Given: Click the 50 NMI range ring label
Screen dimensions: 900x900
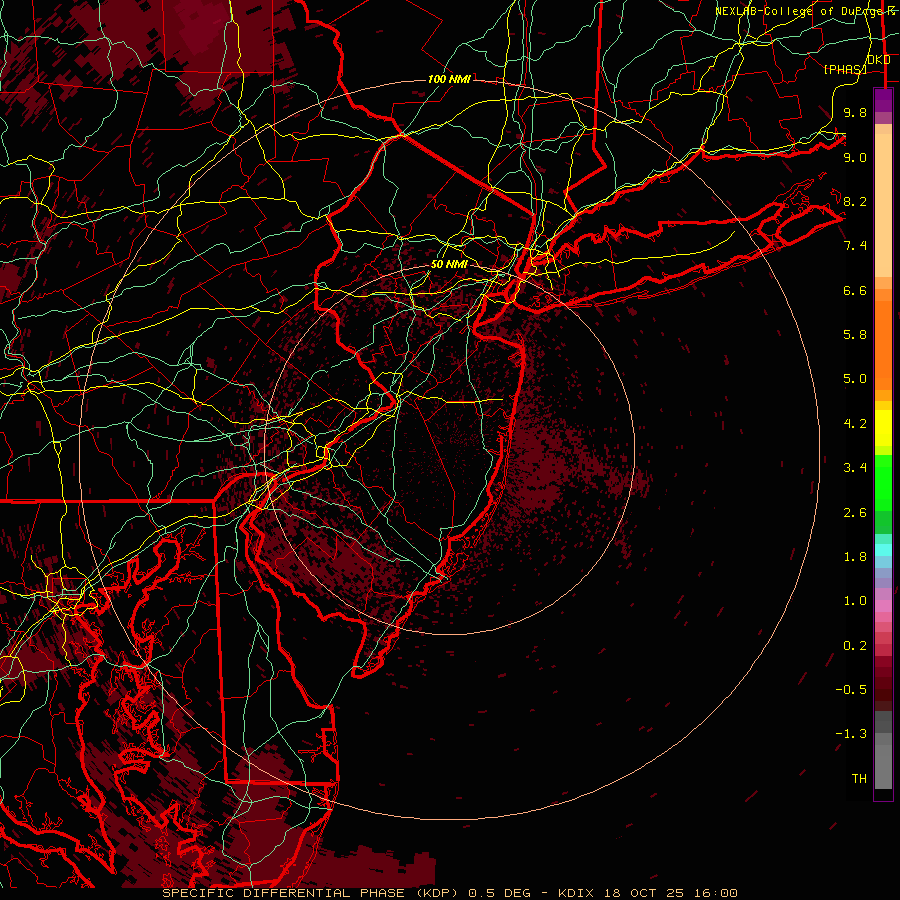Looking at the screenshot, I should (x=449, y=264).
